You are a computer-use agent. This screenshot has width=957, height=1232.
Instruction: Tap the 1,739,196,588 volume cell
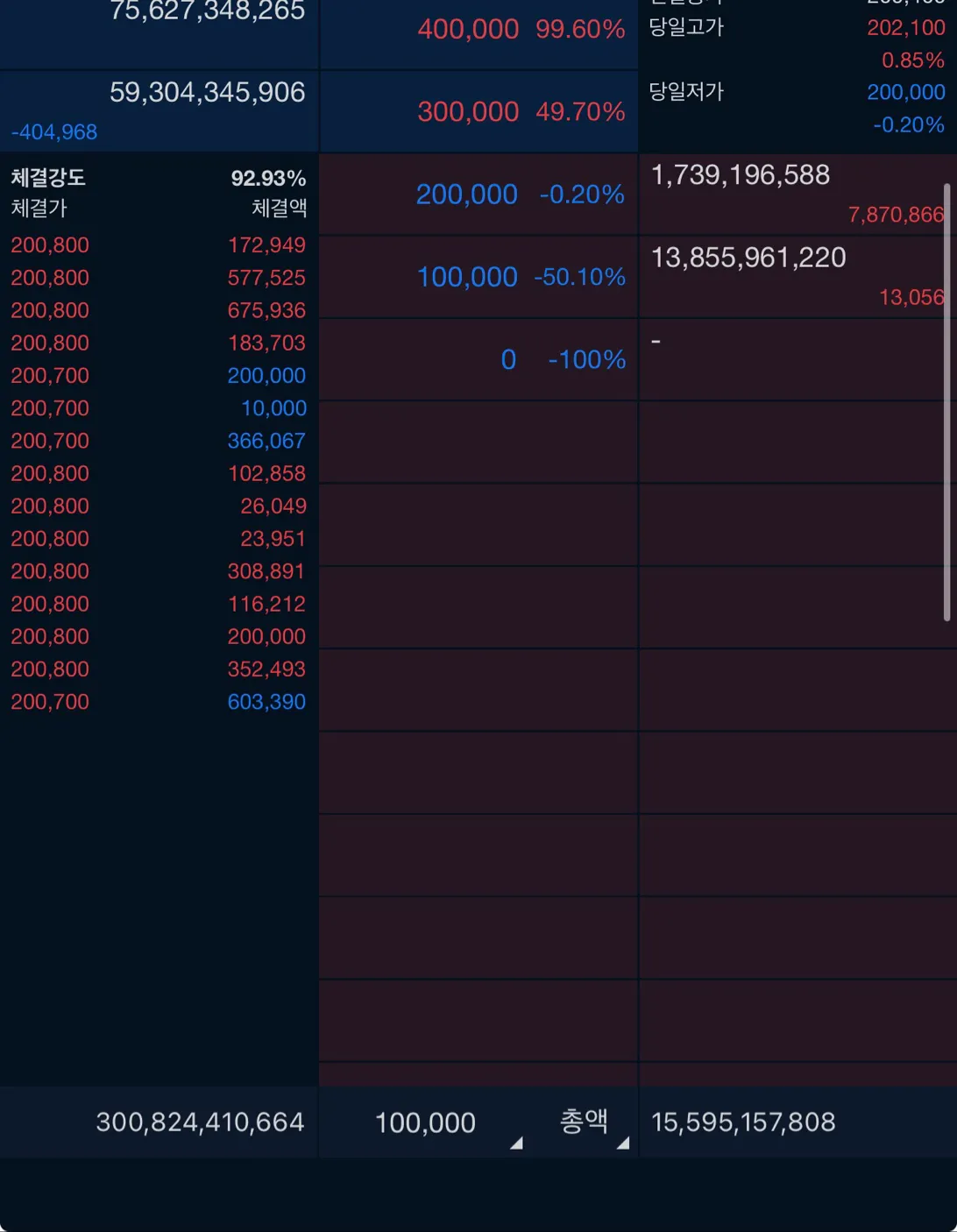pos(741,175)
